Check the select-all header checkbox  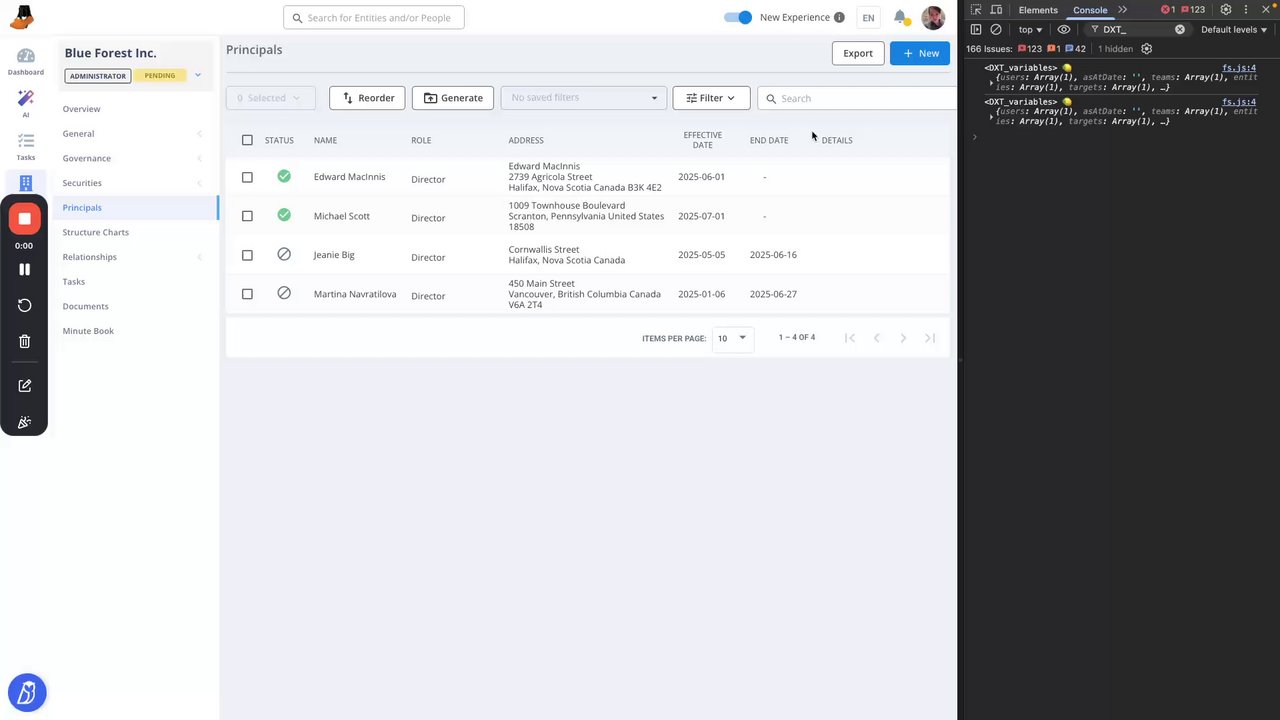247,140
